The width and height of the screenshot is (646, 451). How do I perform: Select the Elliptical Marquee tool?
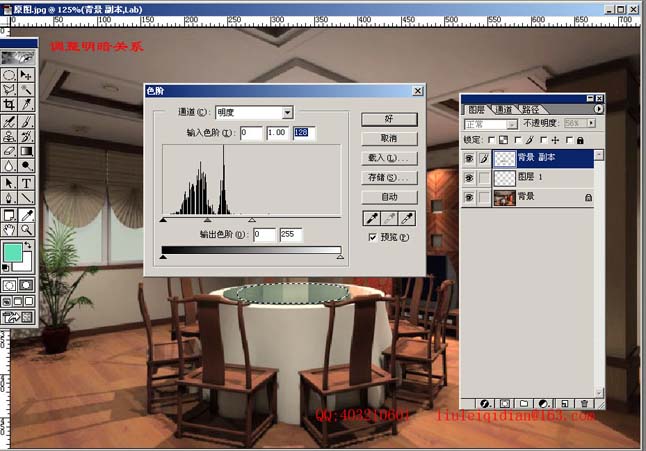9,75
